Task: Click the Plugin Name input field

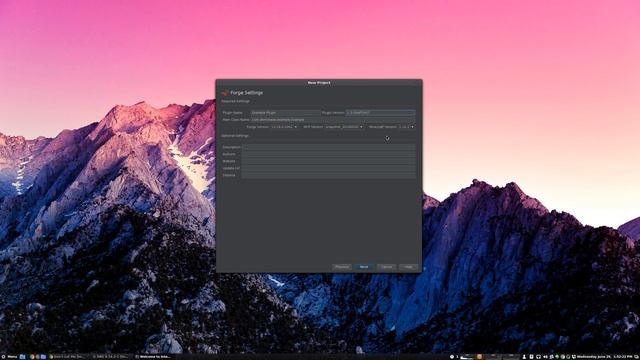Action: pyautogui.click(x=285, y=113)
